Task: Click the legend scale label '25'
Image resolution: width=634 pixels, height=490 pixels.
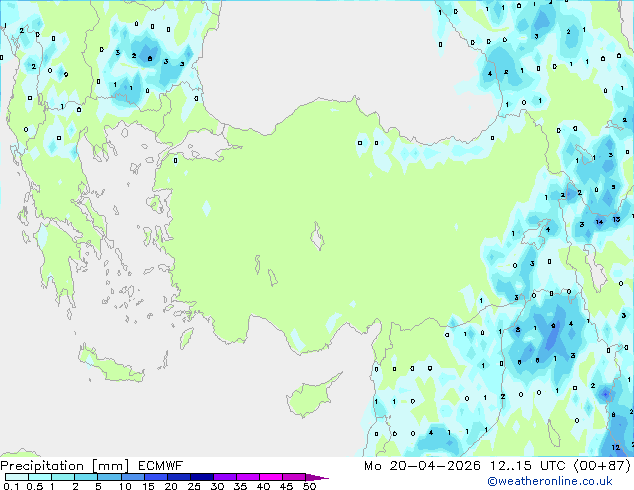Action: pyautogui.click(x=194, y=486)
